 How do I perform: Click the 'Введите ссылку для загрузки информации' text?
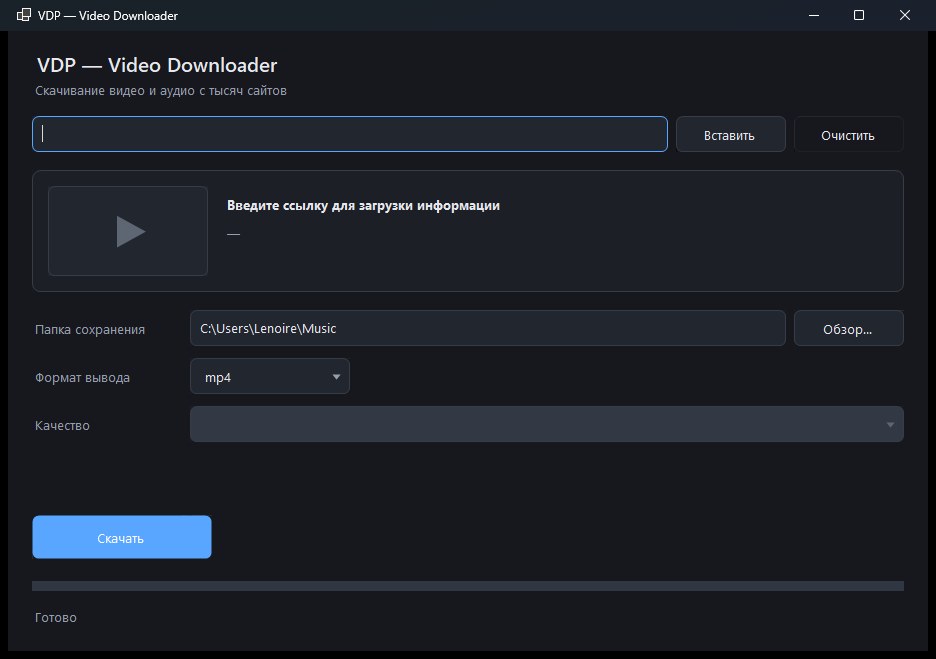click(x=364, y=206)
